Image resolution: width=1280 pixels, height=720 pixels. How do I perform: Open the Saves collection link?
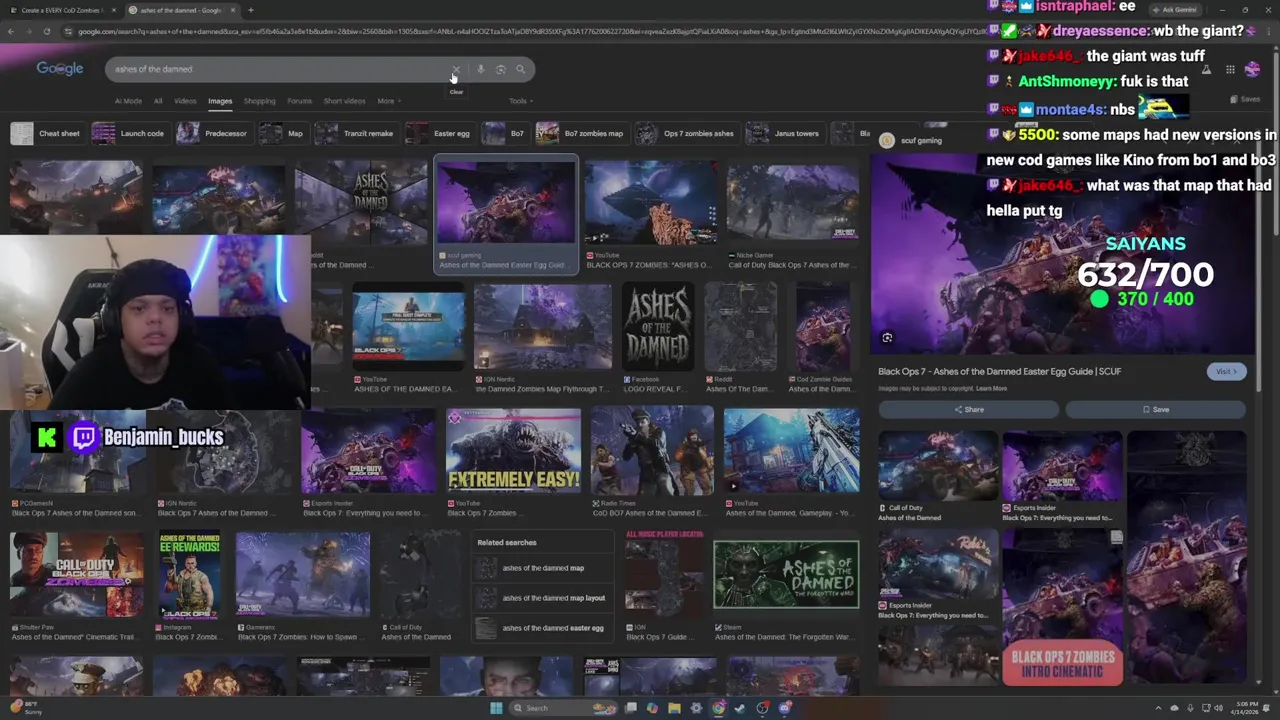1246,100
